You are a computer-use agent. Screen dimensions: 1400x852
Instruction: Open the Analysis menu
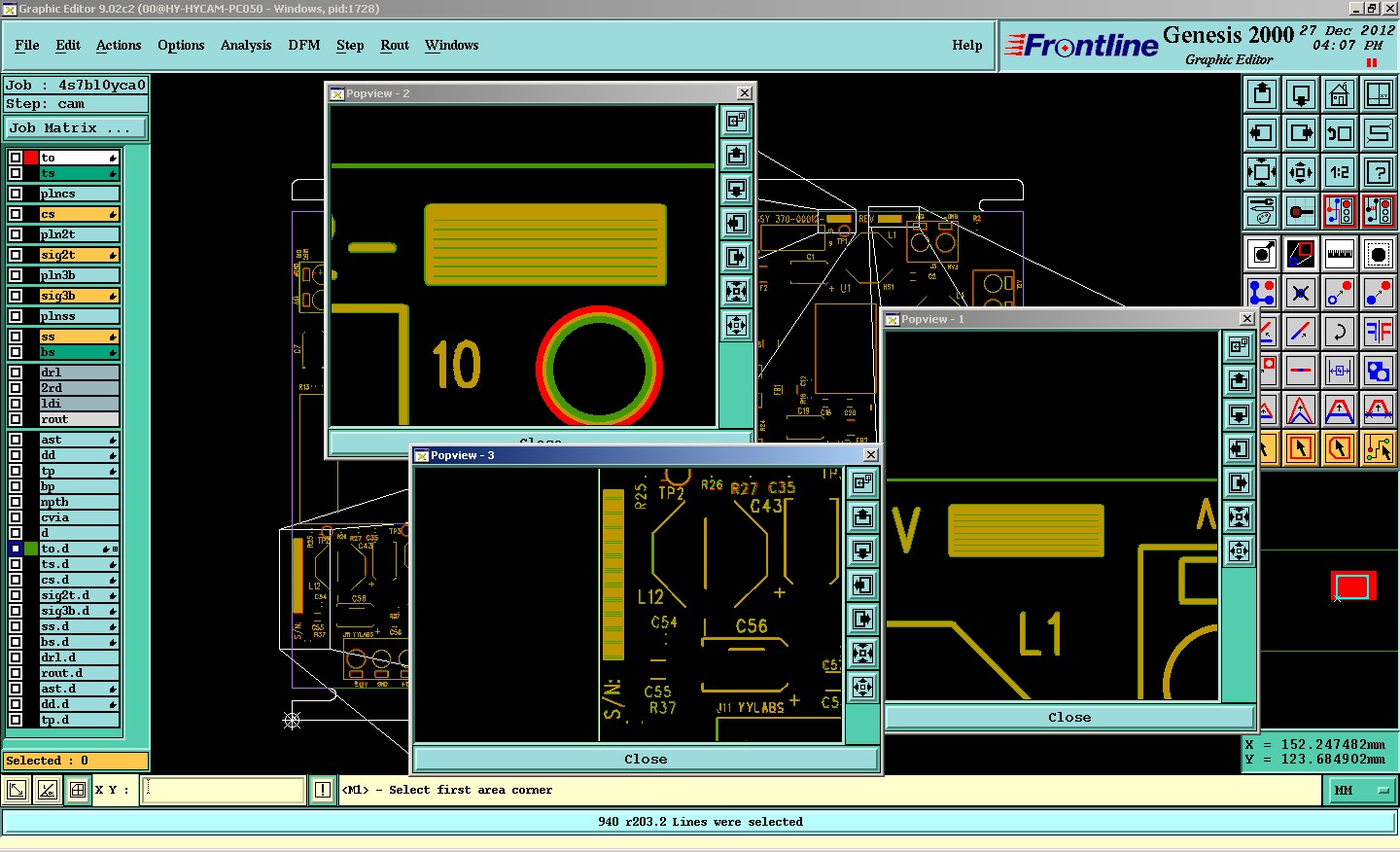point(246,45)
